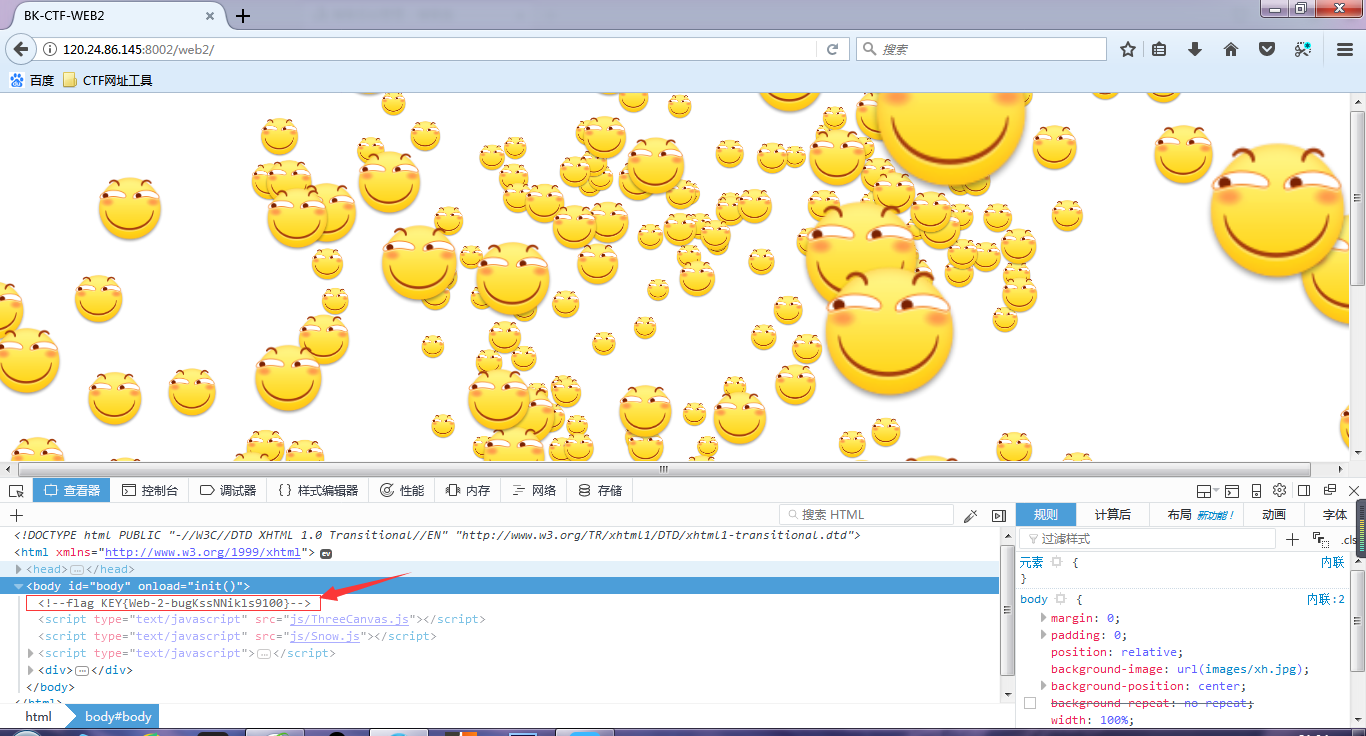Focus the 搜索 HTML search field
Viewport: 1366px width, 736px height.
[866, 515]
